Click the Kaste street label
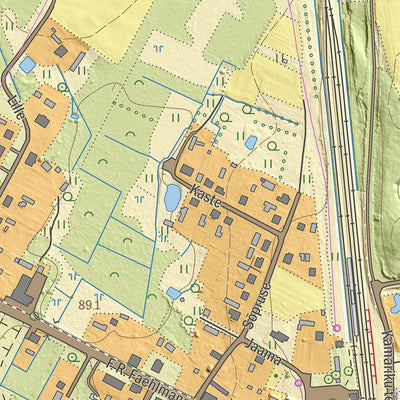This screenshot has height=400, width=400. click(206, 197)
